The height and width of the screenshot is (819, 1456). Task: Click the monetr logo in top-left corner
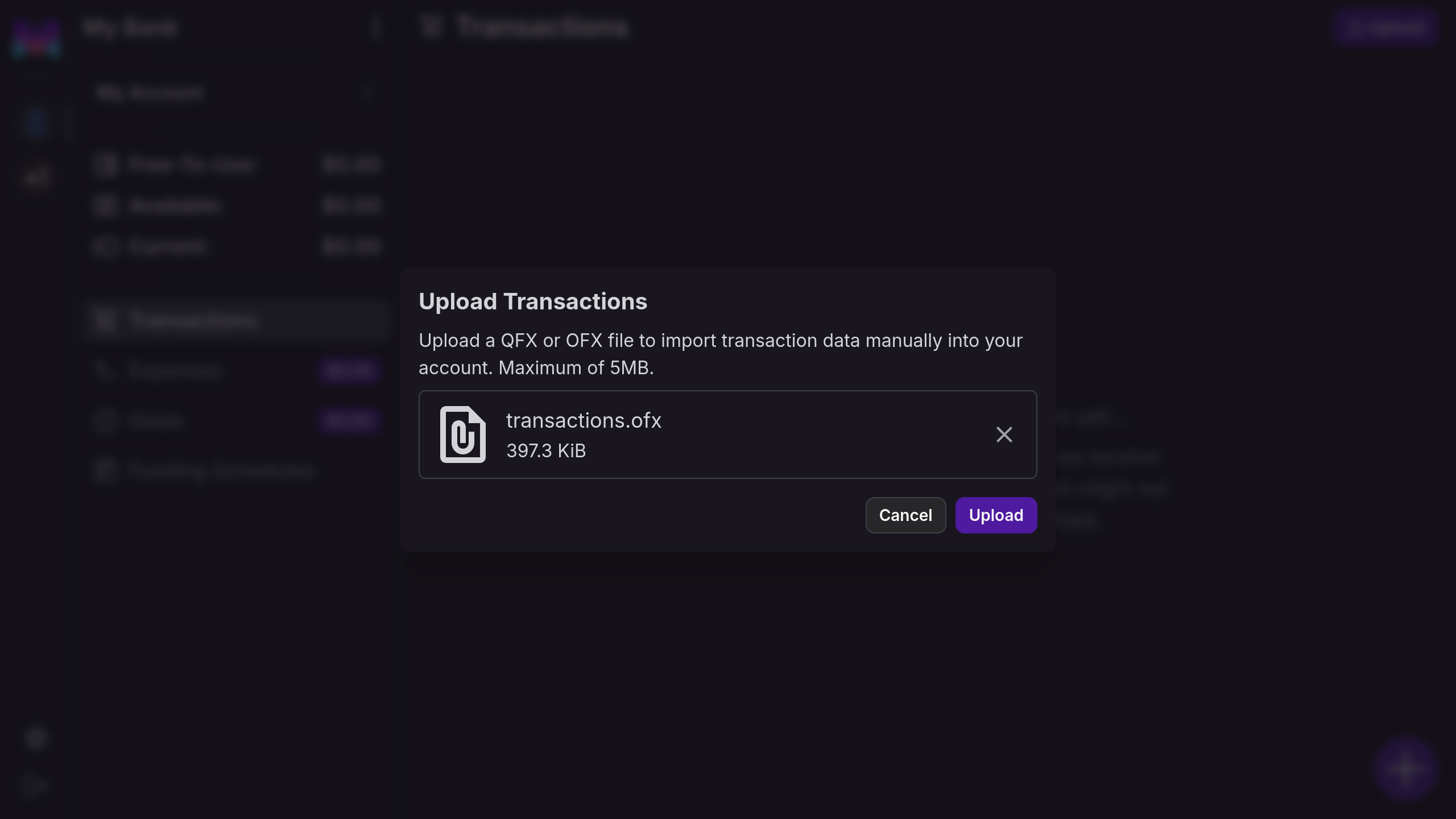click(x=36, y=38)
